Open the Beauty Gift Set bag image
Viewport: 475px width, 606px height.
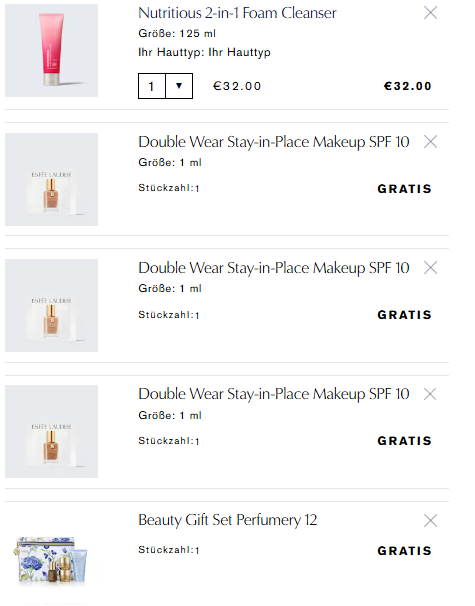coord(51,558)
